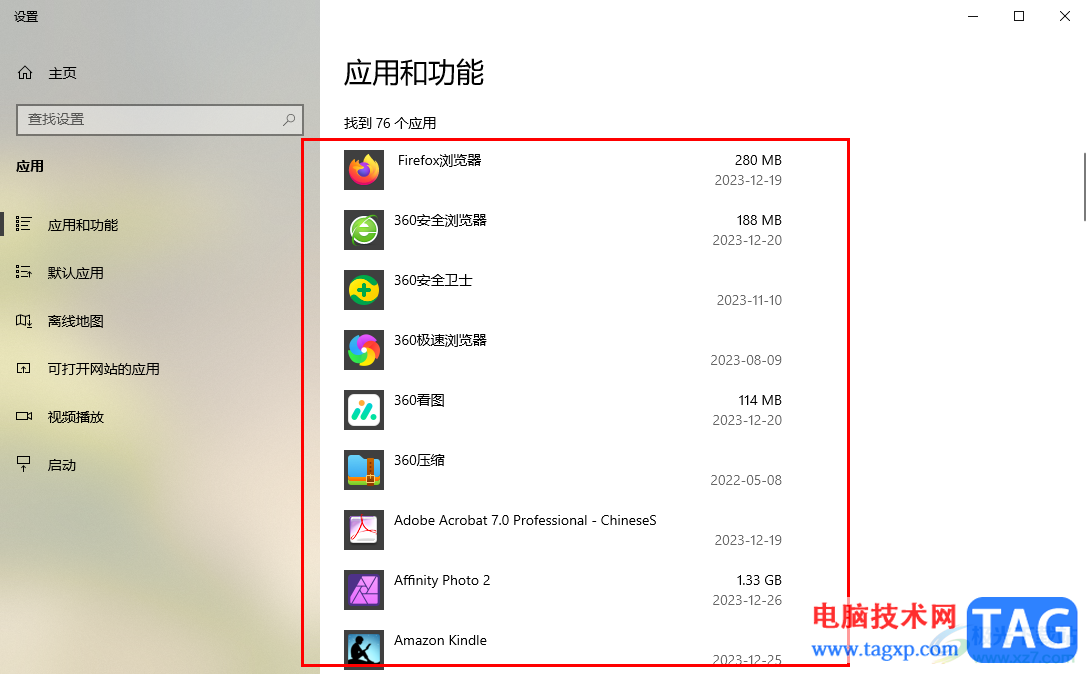The image size is (1088, 674).
Task: Click the 离线地图 map icon
Action: pos(24,321)
